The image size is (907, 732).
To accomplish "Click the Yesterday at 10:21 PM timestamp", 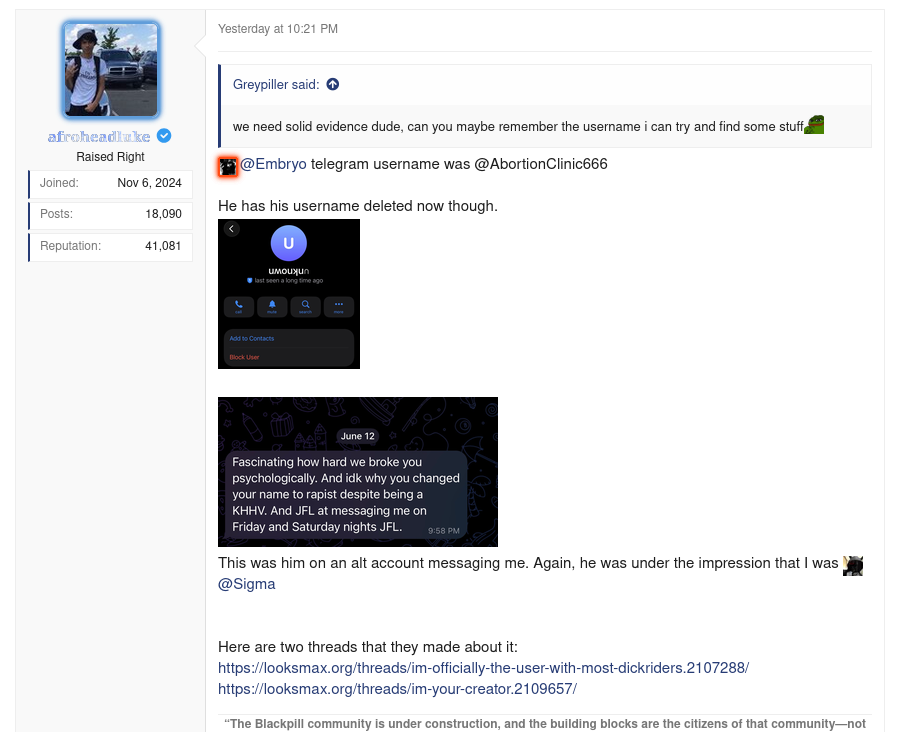I will (278, 29).
